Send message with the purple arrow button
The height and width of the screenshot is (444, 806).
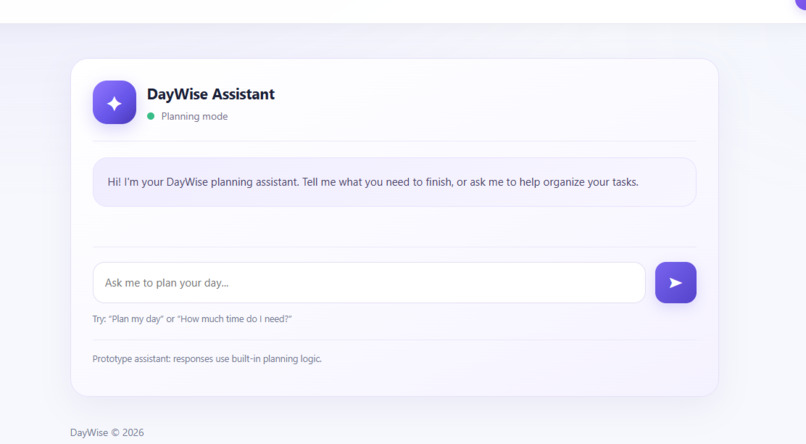click(x=675, y=283)
